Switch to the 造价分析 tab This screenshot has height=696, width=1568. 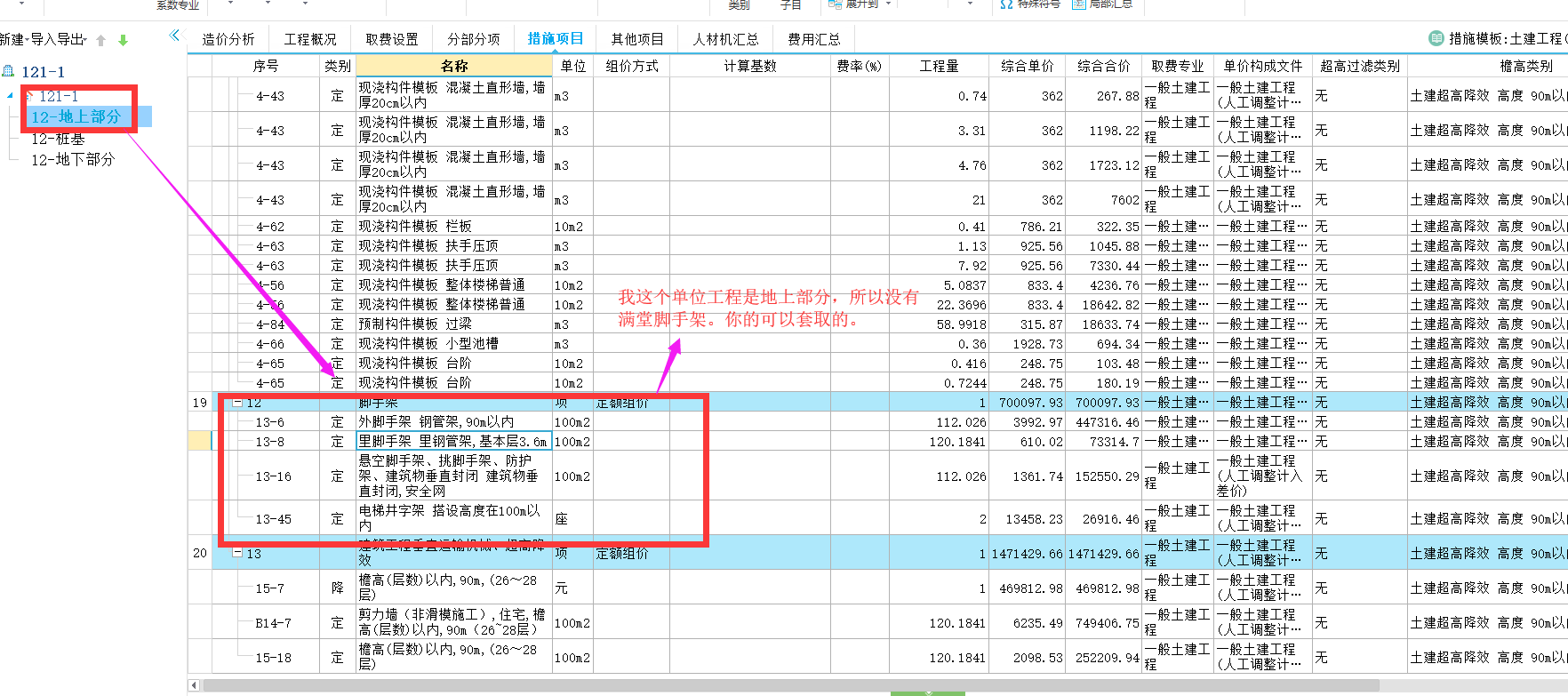point(228,39)
